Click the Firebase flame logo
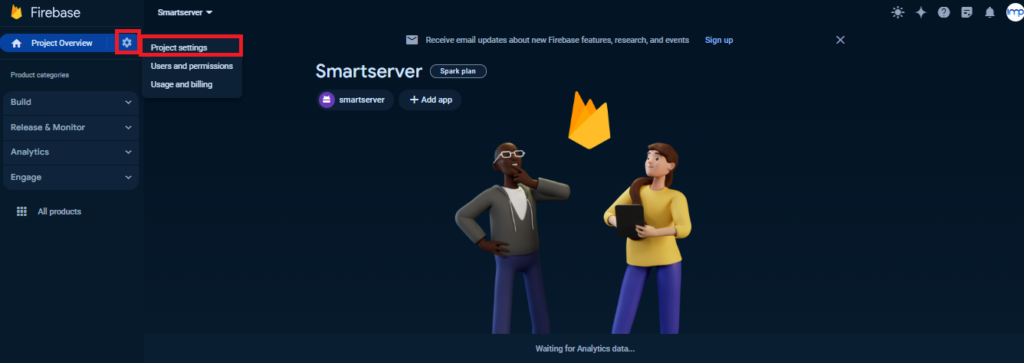The width and height of the screenshot is (1024, 363). [16, 12]
